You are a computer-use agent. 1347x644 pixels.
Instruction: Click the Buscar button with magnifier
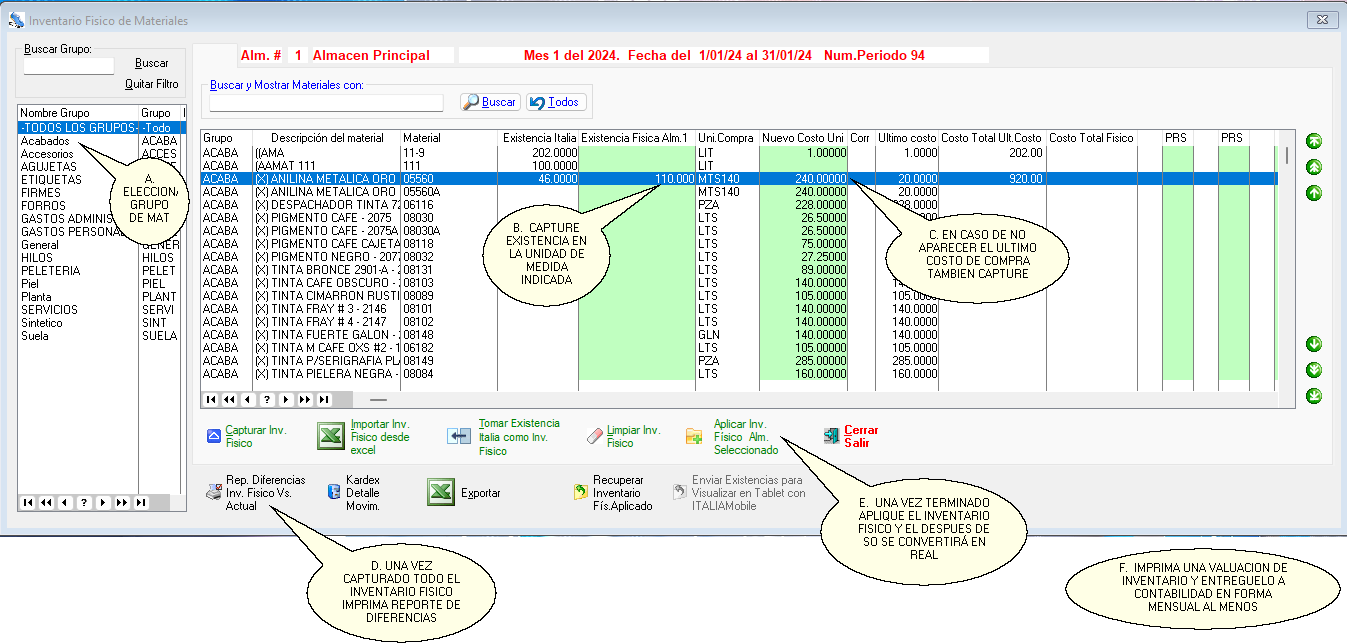coord(490,102)
